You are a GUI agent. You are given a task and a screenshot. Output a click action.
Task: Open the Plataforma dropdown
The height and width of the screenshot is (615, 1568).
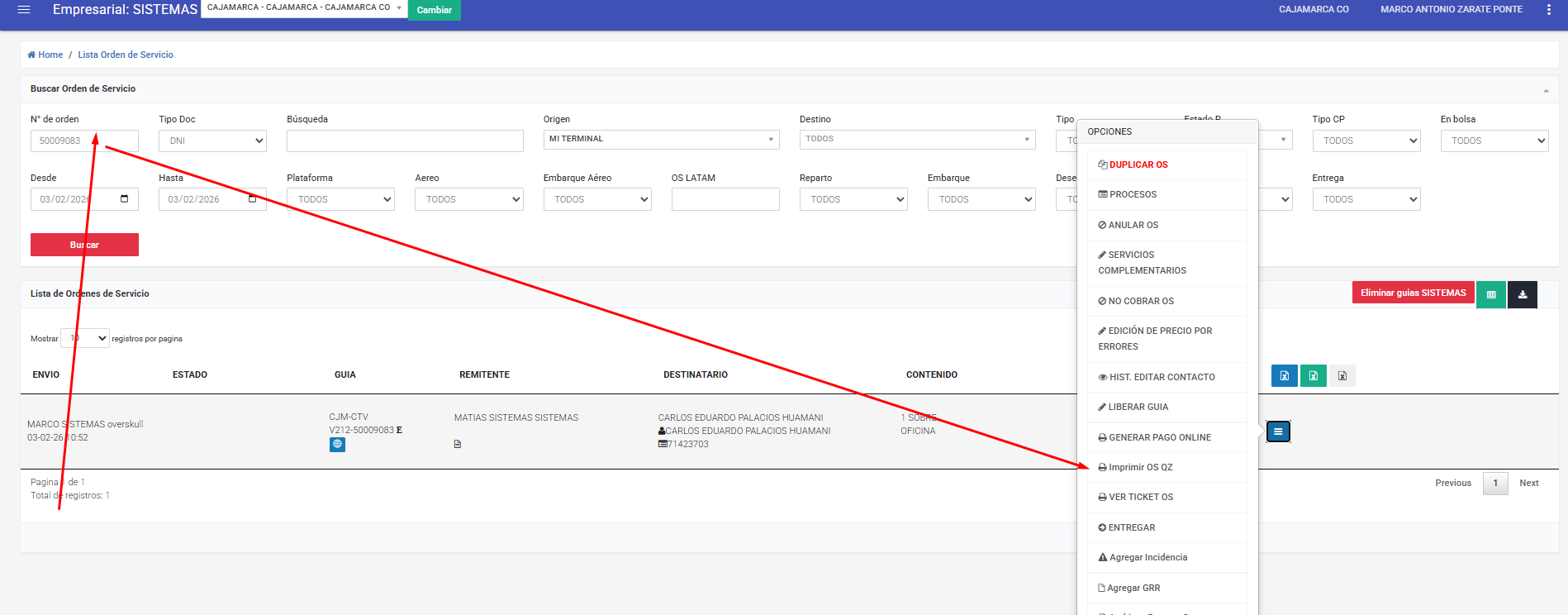tap(340, 199)
